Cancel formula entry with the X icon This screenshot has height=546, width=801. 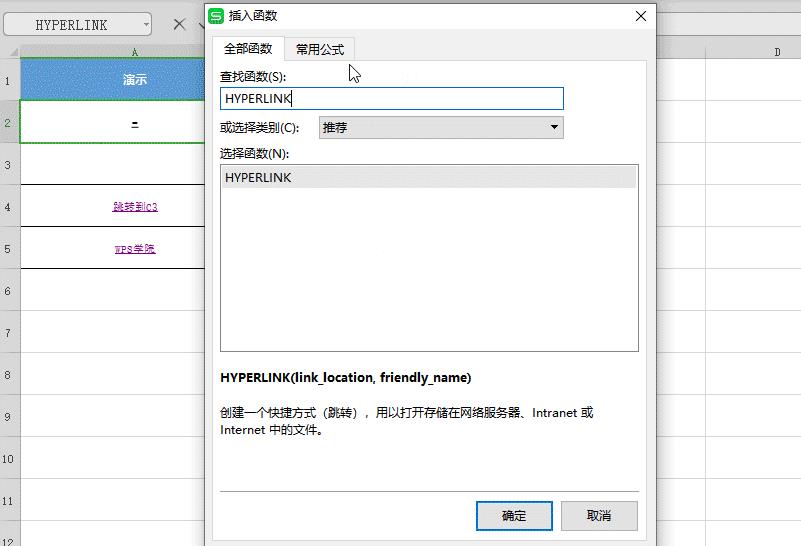click(x=179, y=24)
